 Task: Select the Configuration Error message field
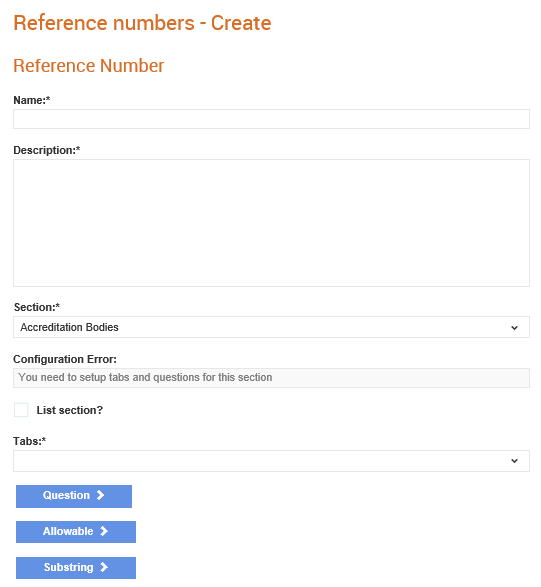pyautogui.click(x=271, y=378)
